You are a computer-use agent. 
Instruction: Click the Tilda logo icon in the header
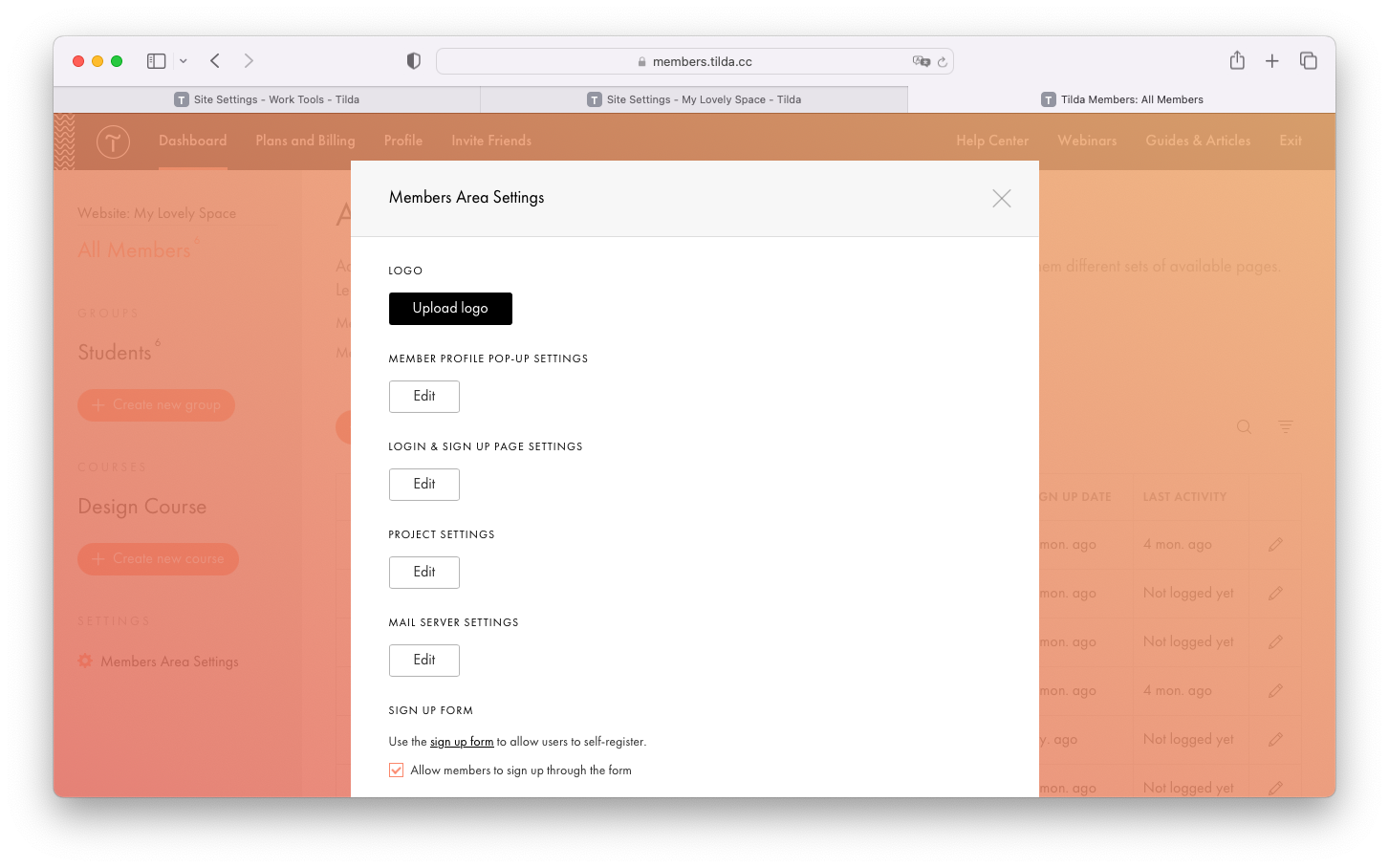click(x=112, y=141)
